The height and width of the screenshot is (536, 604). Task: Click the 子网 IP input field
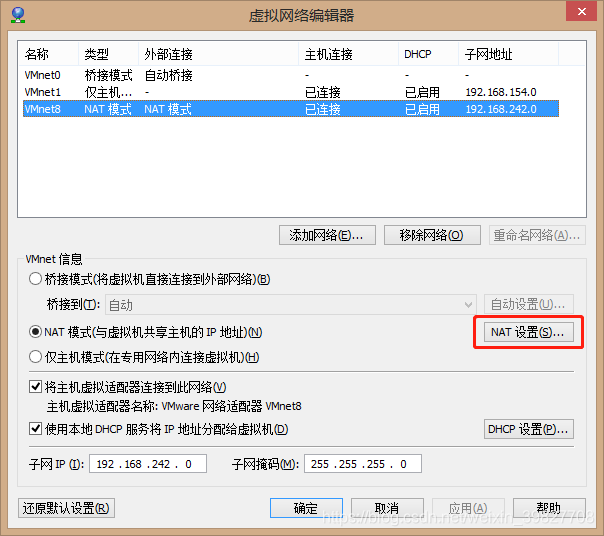[x=148, y=464]
